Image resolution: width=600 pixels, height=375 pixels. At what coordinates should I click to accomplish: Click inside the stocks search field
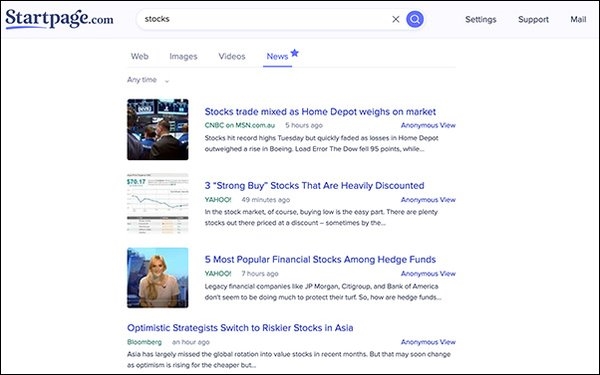pos(264,19)
